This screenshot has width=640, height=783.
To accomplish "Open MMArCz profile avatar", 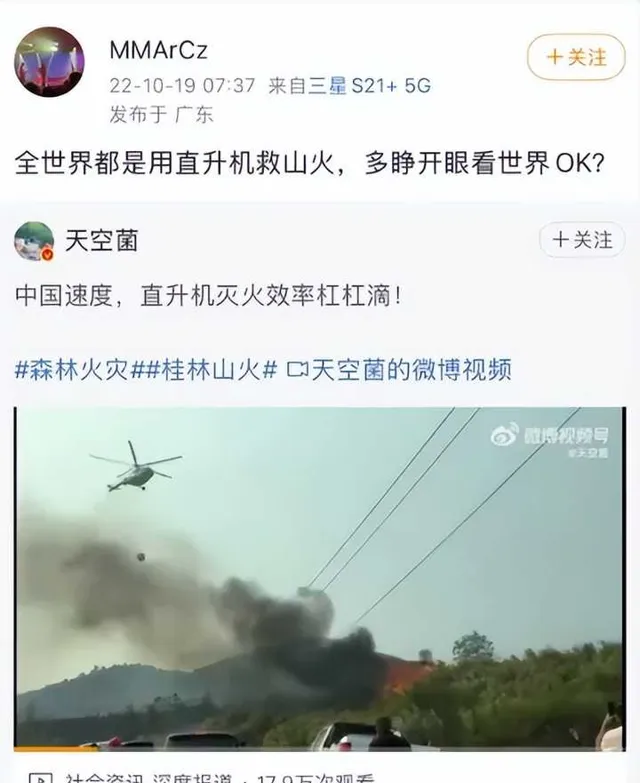I will tap(49, 62).
